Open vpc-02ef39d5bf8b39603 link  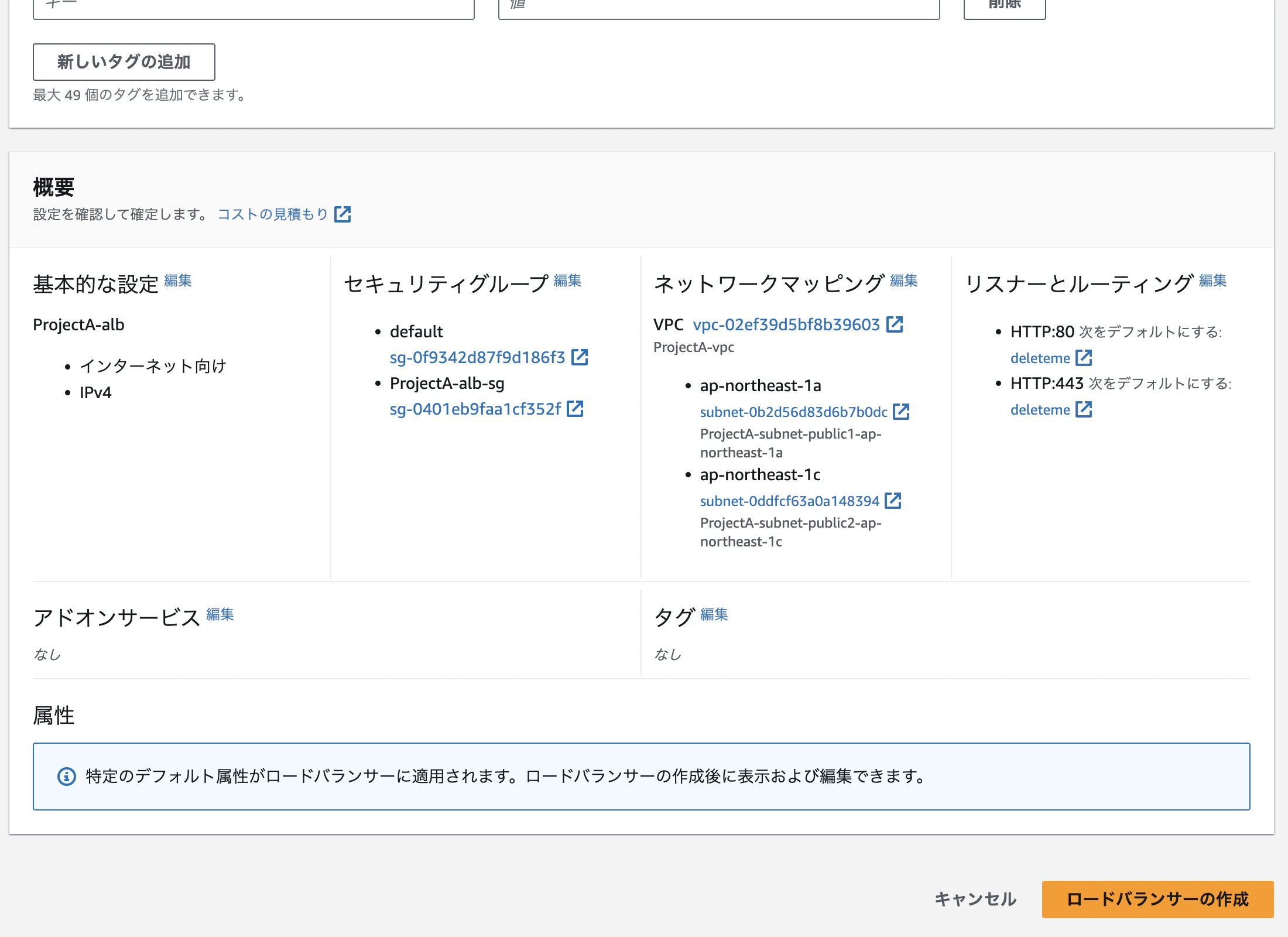[x=786, y=324]
